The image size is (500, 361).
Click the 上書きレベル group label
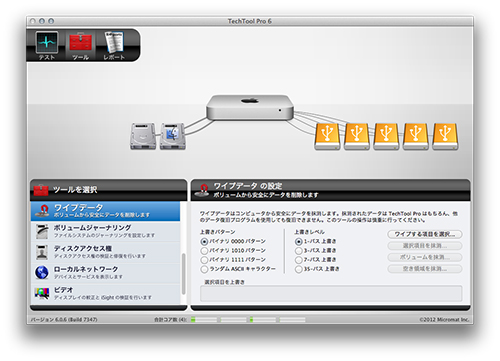(x=309, y=232)
